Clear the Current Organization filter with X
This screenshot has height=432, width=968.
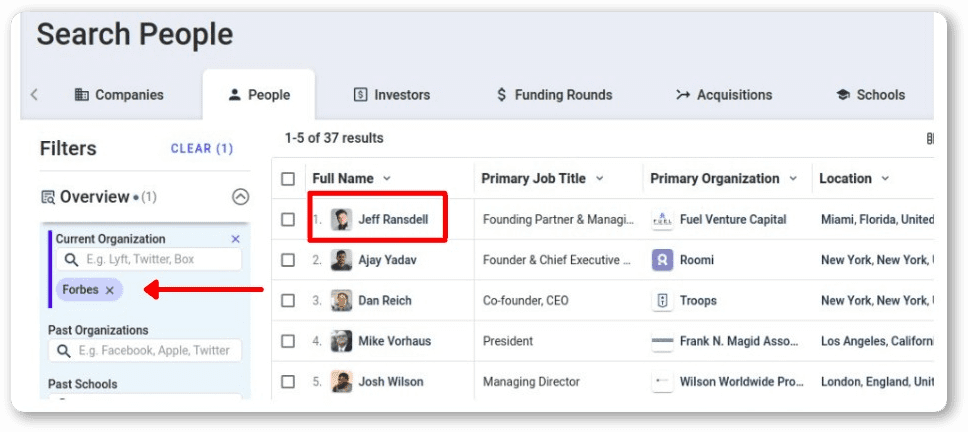236,239
